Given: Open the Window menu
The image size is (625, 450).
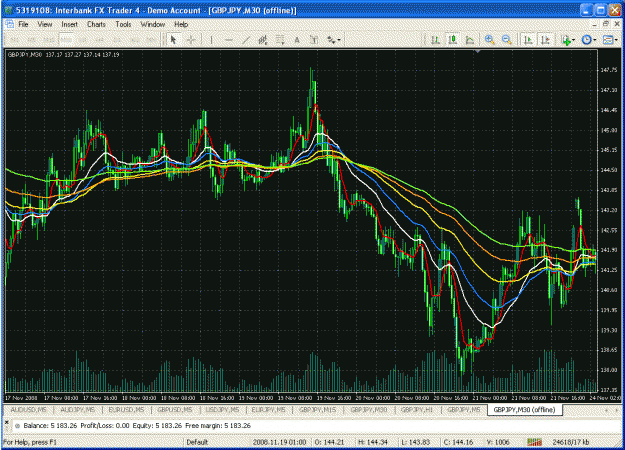Looking at the screenshot, I should coord(153,24).
